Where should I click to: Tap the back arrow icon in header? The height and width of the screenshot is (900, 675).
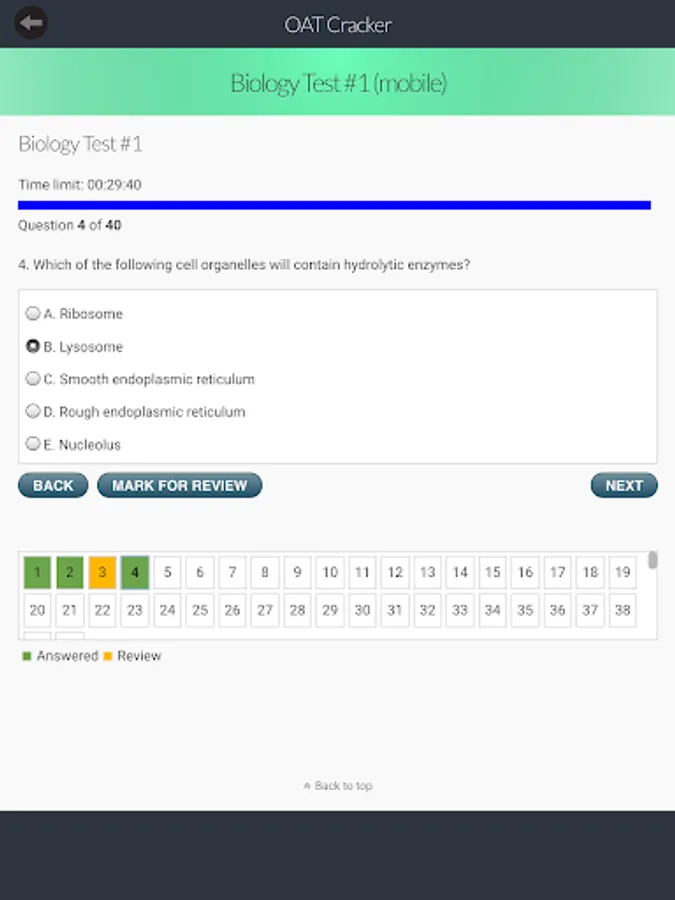(31, 23)
